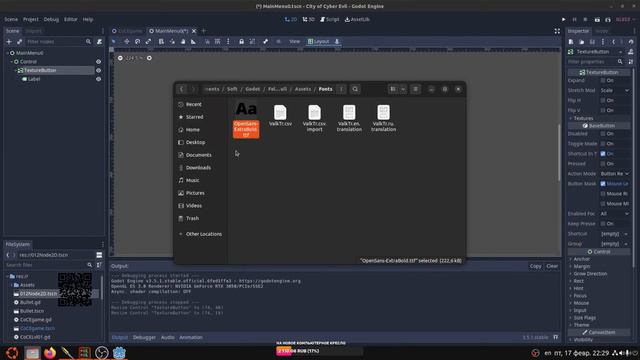
Task: Click the zoom out icon in viewport
Action: [x=120, y=58]
